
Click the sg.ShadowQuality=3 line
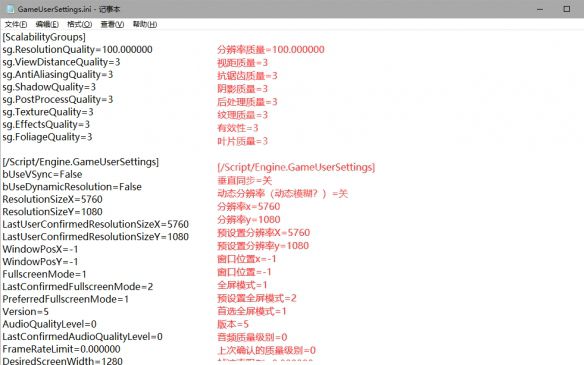(x=49, y=87)
